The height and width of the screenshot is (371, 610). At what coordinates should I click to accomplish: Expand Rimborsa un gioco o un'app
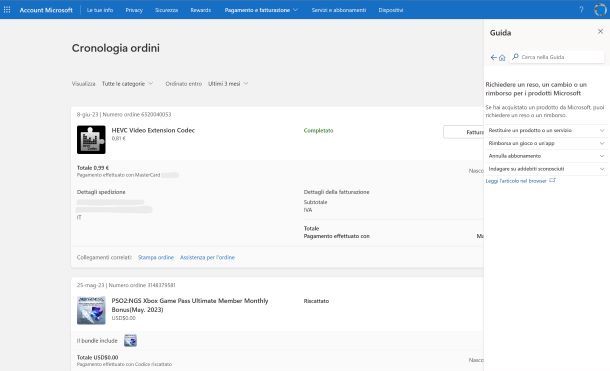(x=547, y=143)
